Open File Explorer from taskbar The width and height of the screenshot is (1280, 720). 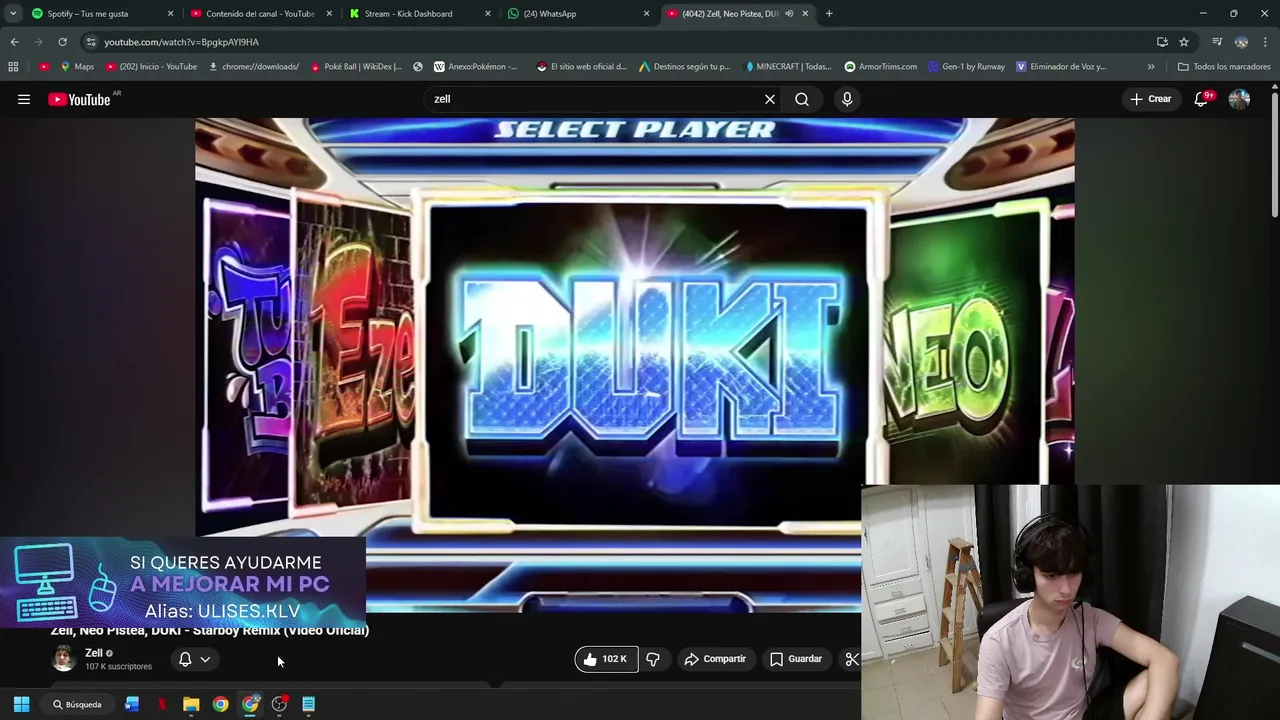click(x=191, y=704)
